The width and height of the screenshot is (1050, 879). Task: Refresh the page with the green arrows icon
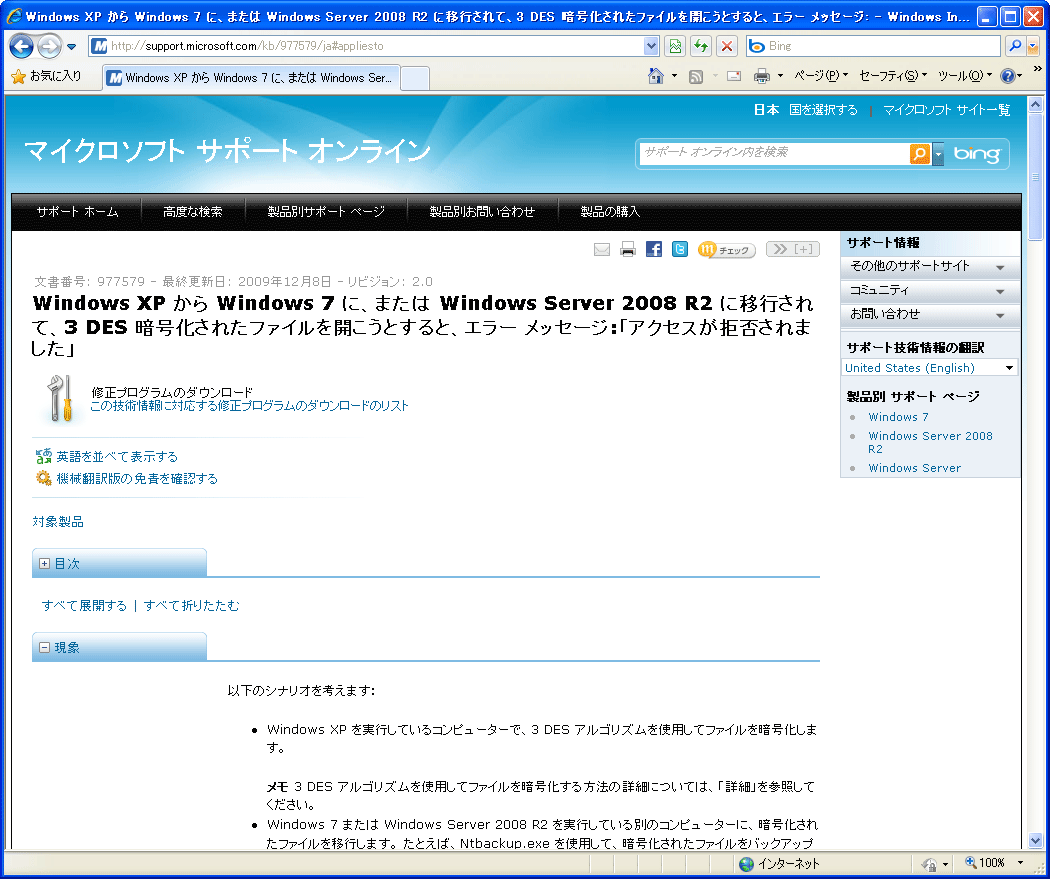pyautogui.click(x=701, y=46)
